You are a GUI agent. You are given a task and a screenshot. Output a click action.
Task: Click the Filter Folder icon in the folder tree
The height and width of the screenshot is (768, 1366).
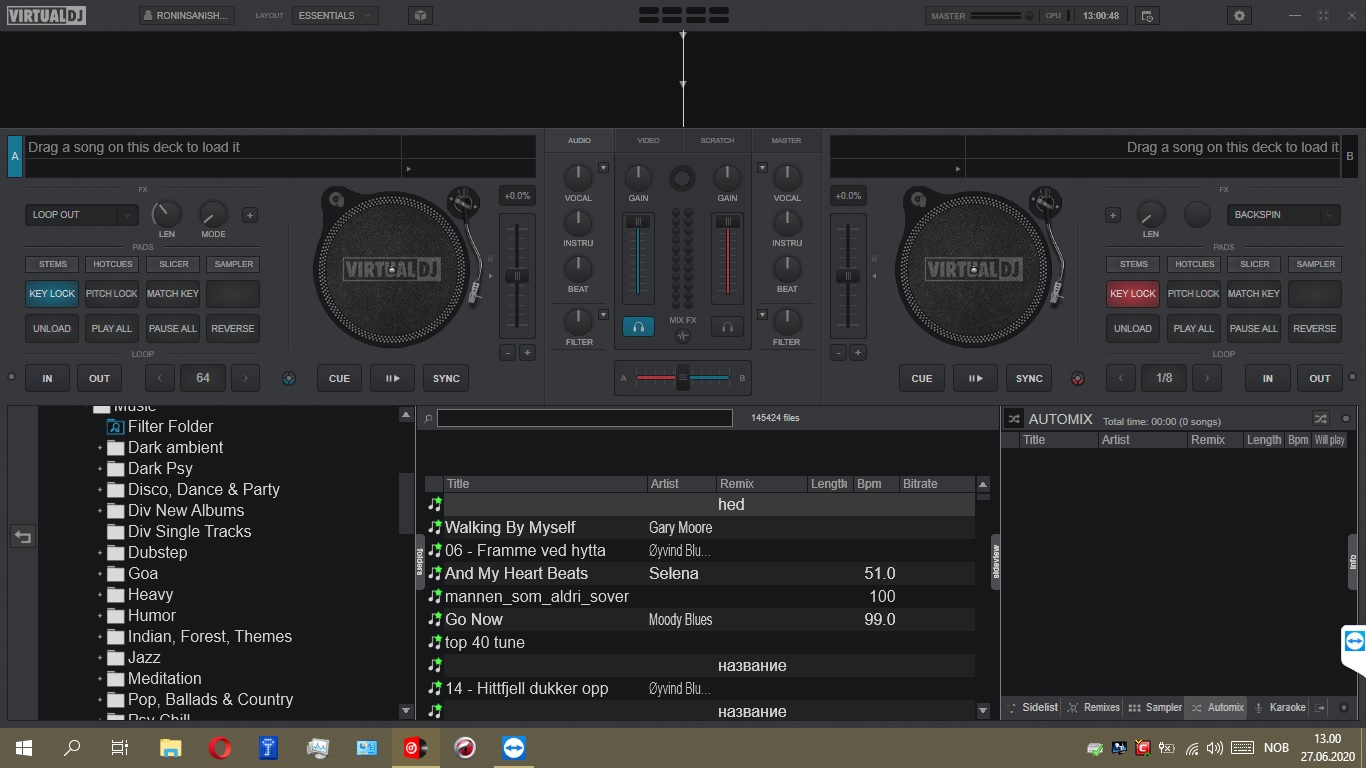tap(114, 426)
